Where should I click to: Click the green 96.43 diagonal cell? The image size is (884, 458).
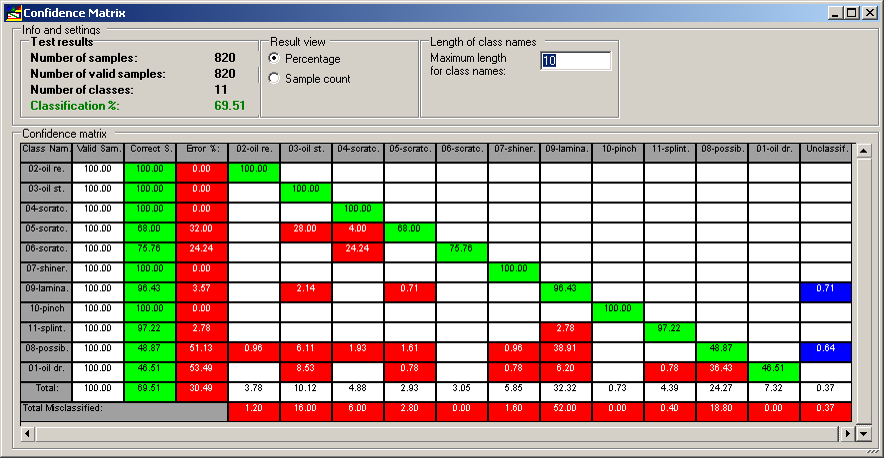click(565, 292)
